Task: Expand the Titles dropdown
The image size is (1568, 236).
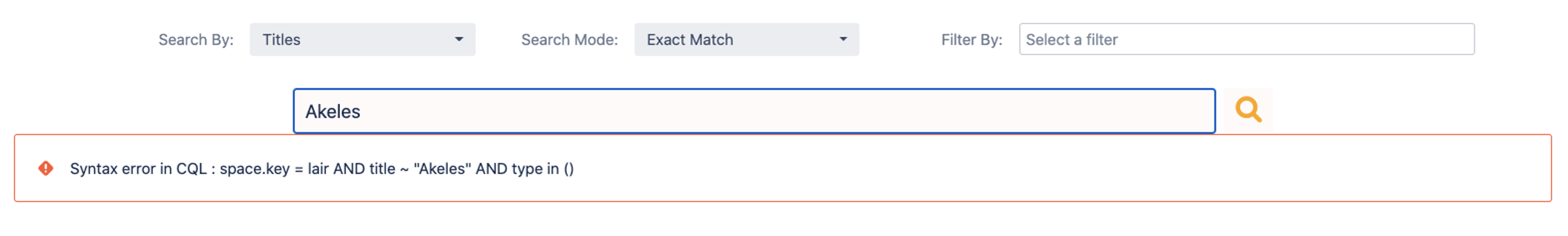Action: click(362, 39)
